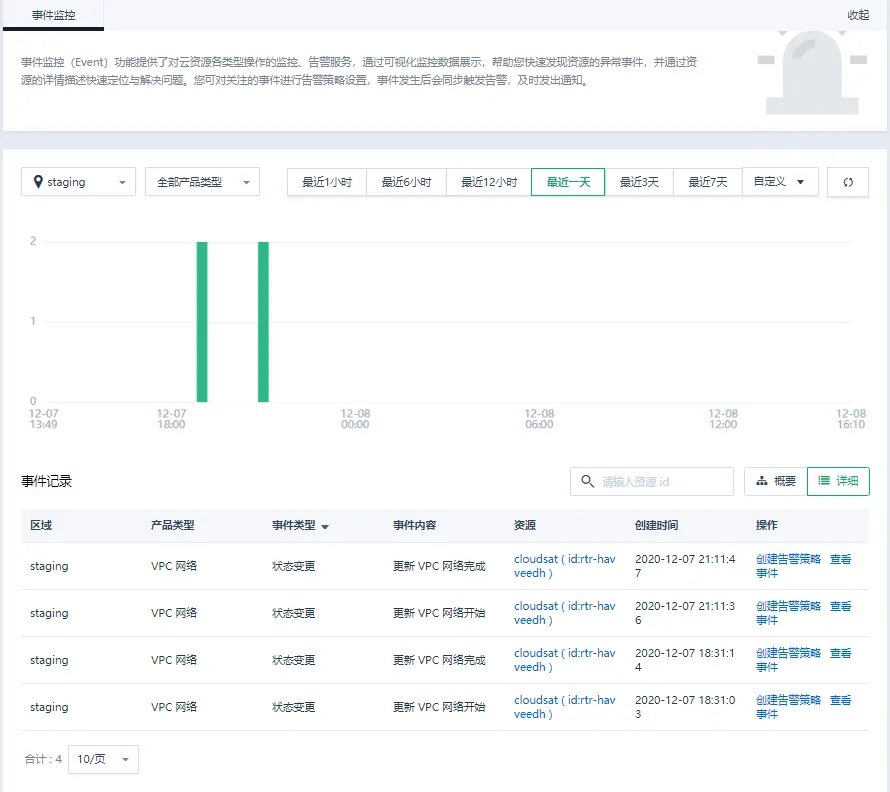This screenshot has height=792, width=890.
Task: Click the alarm illustration in the banner
Action: click(811, 72)
